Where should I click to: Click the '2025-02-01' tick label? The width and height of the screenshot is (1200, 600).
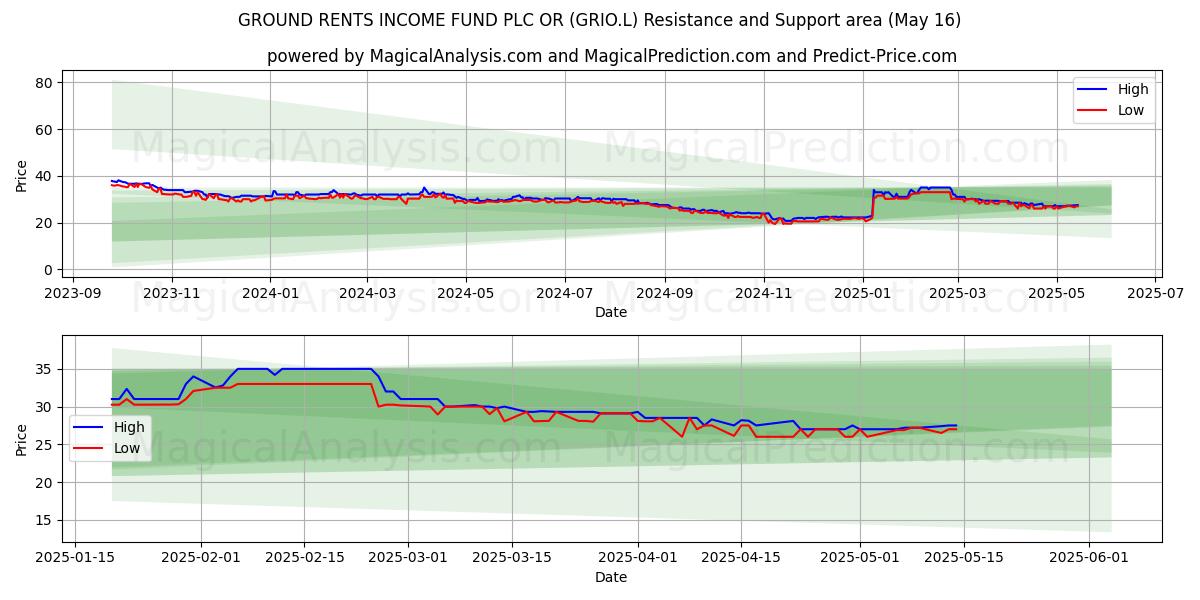[202, 558]
